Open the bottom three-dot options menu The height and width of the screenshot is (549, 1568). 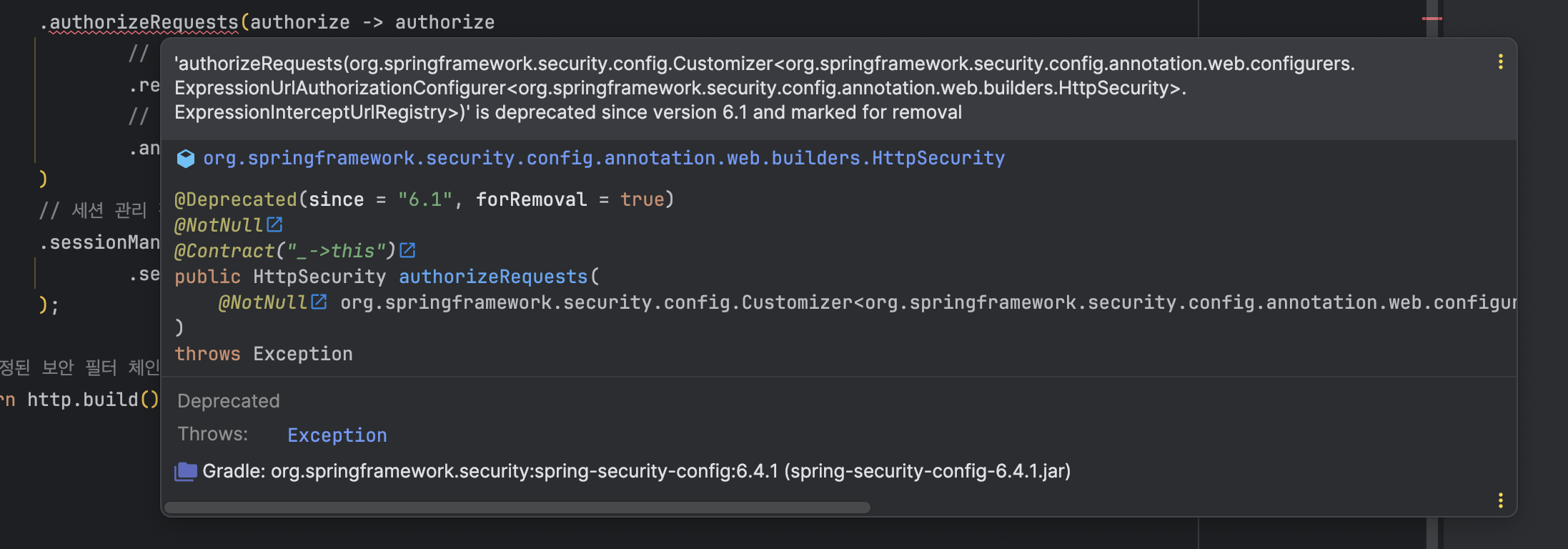1500,500
